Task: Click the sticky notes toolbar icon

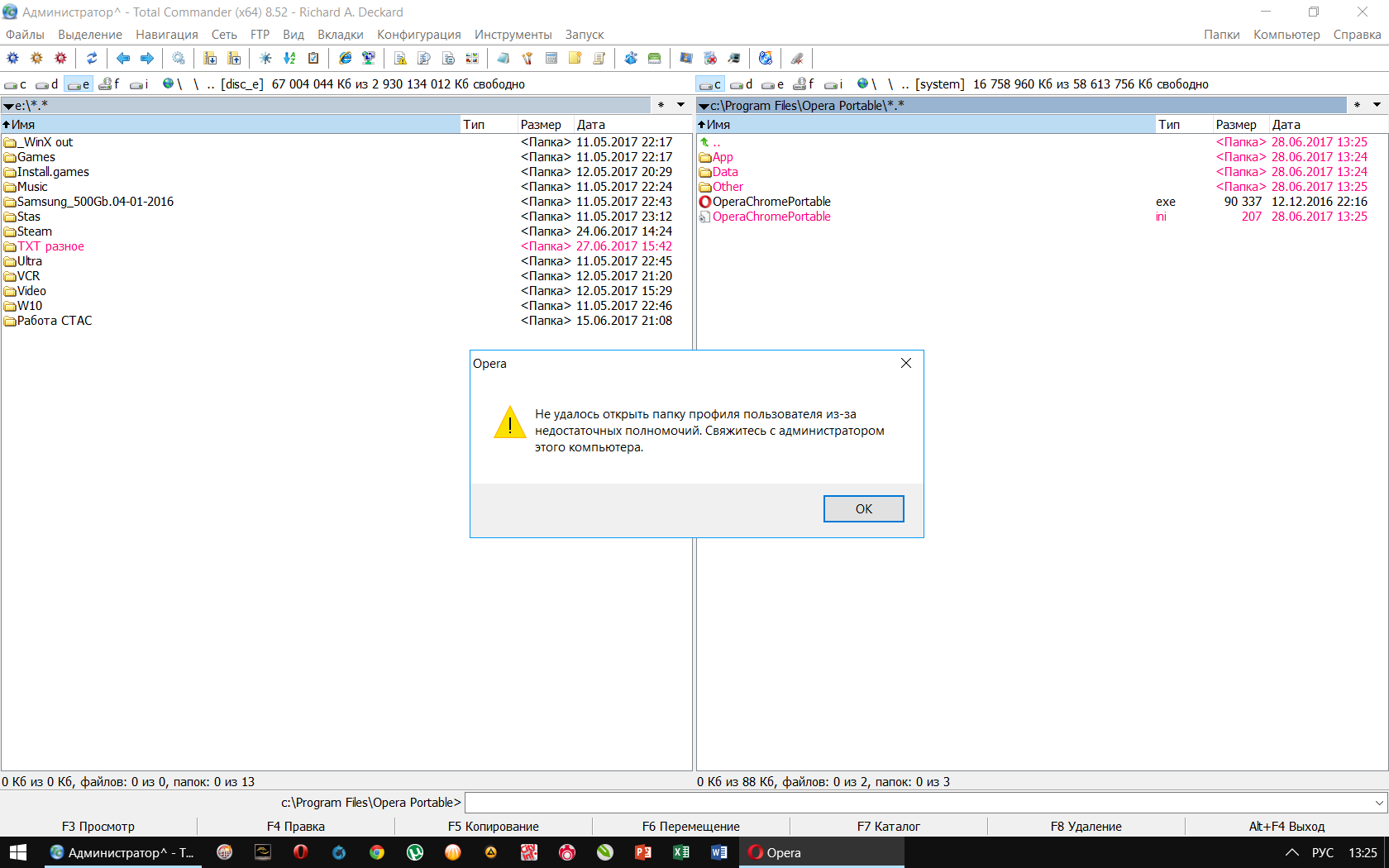Action: (x=575, y=58)
